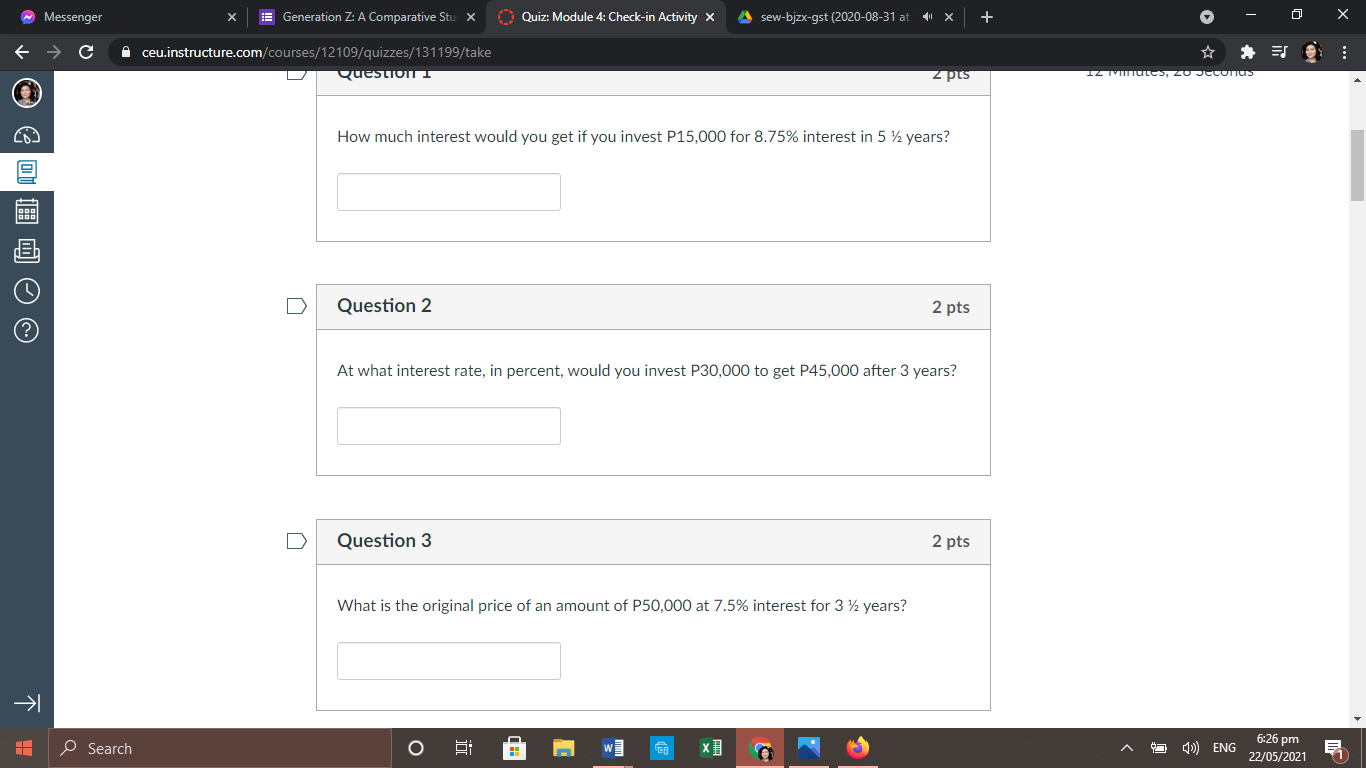The height and width of the screenshot is (768, 1366).
Task: Open the media control icon in Chrome toolbar
Action: (1280, 52)
